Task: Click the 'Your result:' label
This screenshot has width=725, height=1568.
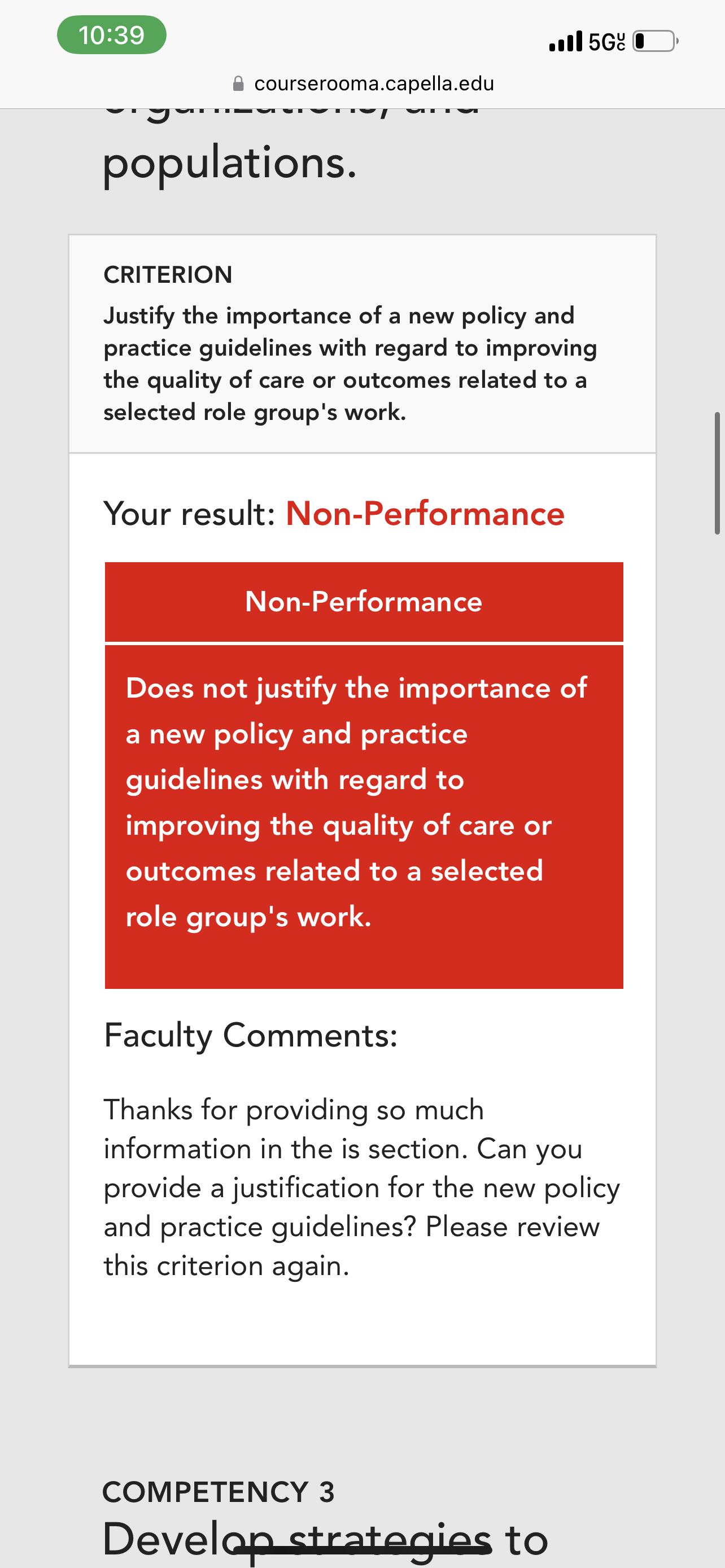Action: tap(189, 513)
